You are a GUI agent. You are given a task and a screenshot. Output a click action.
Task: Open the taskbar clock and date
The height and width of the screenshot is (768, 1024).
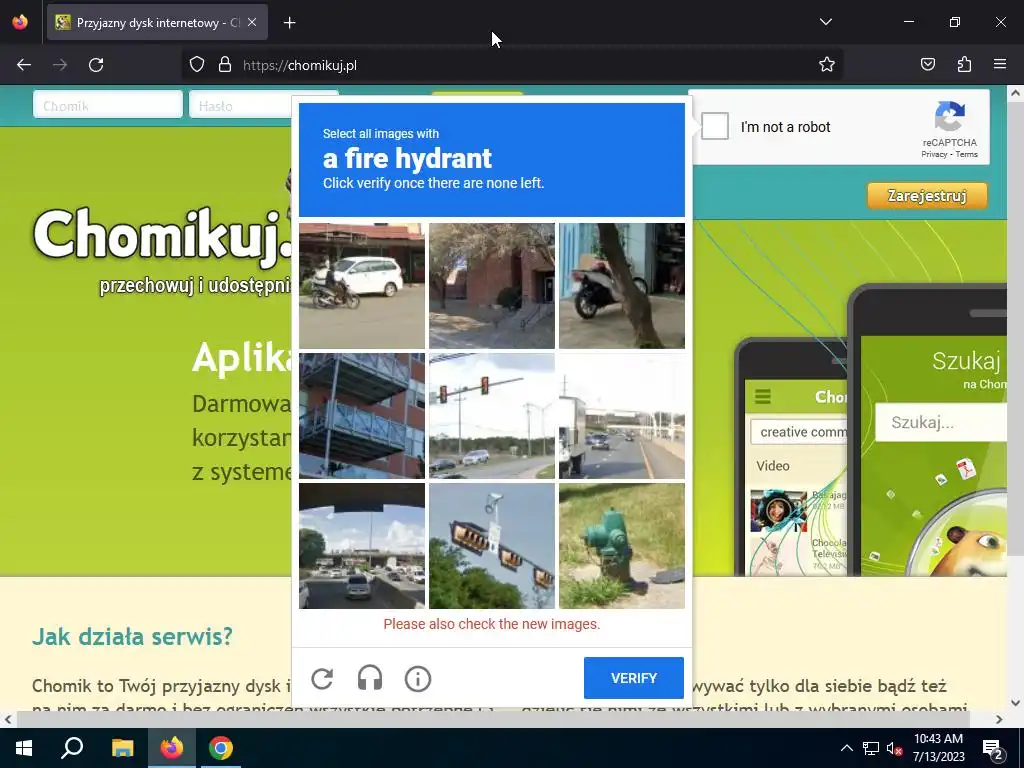click(938, 748)
